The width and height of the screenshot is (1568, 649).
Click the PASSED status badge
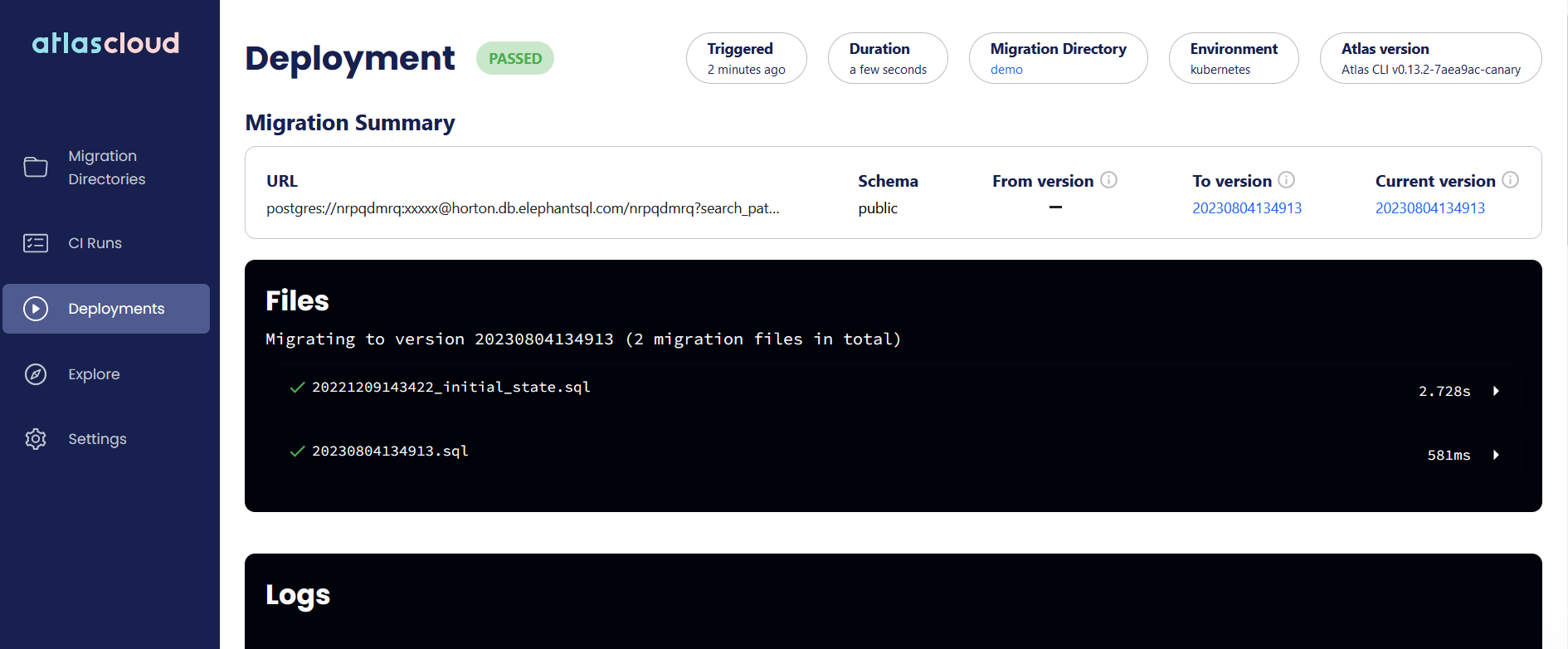click(515, 58)
